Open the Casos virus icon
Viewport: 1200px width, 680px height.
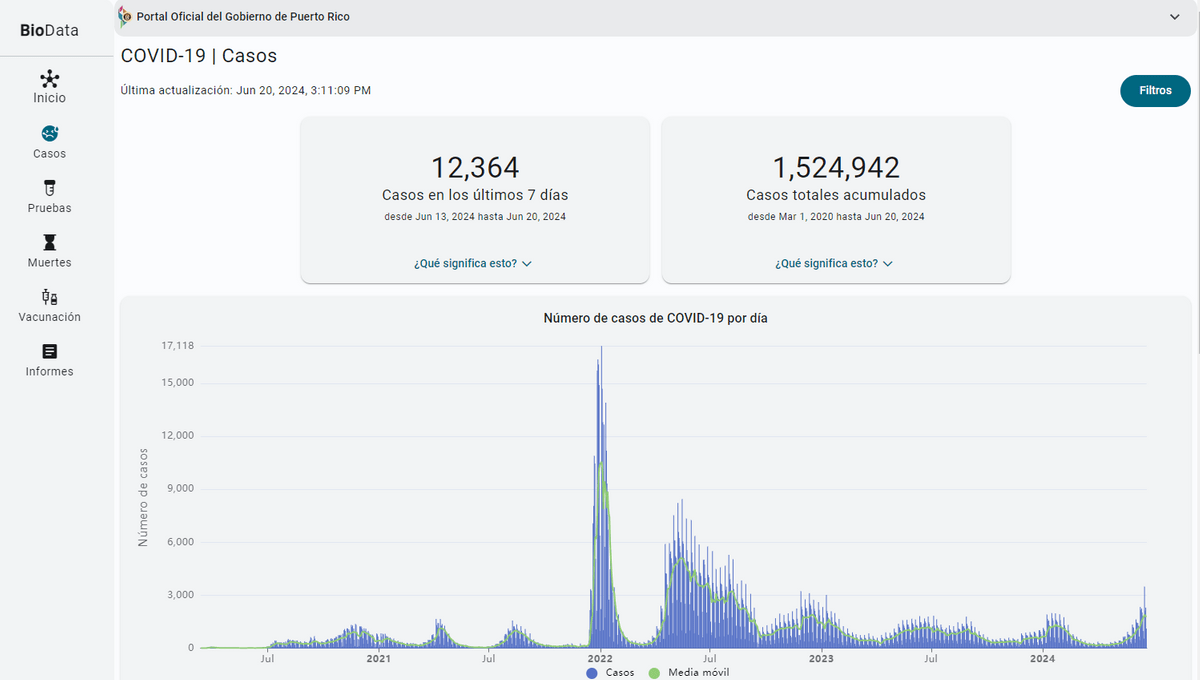pos(50,133)
